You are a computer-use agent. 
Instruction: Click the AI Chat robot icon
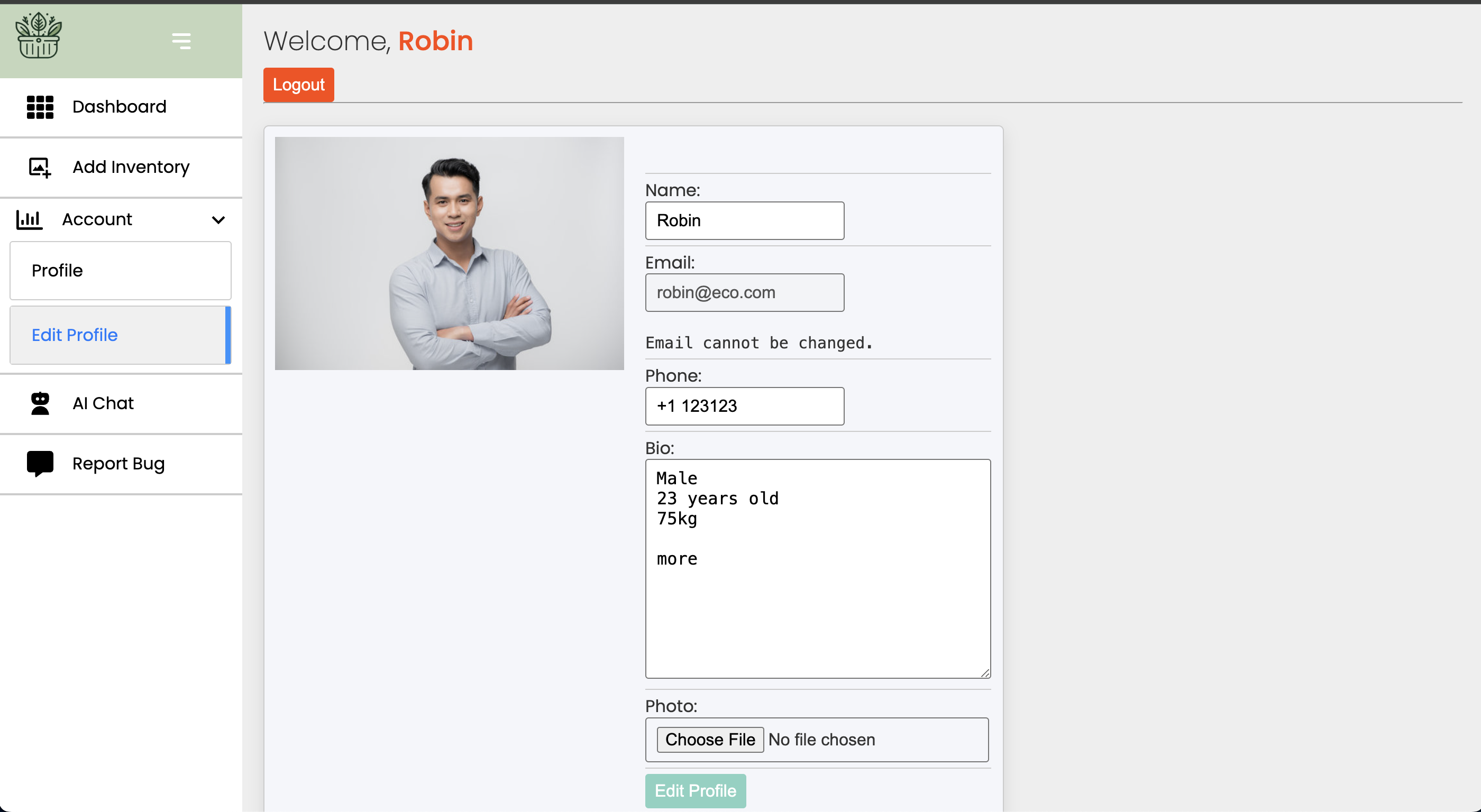coord(40,403)
